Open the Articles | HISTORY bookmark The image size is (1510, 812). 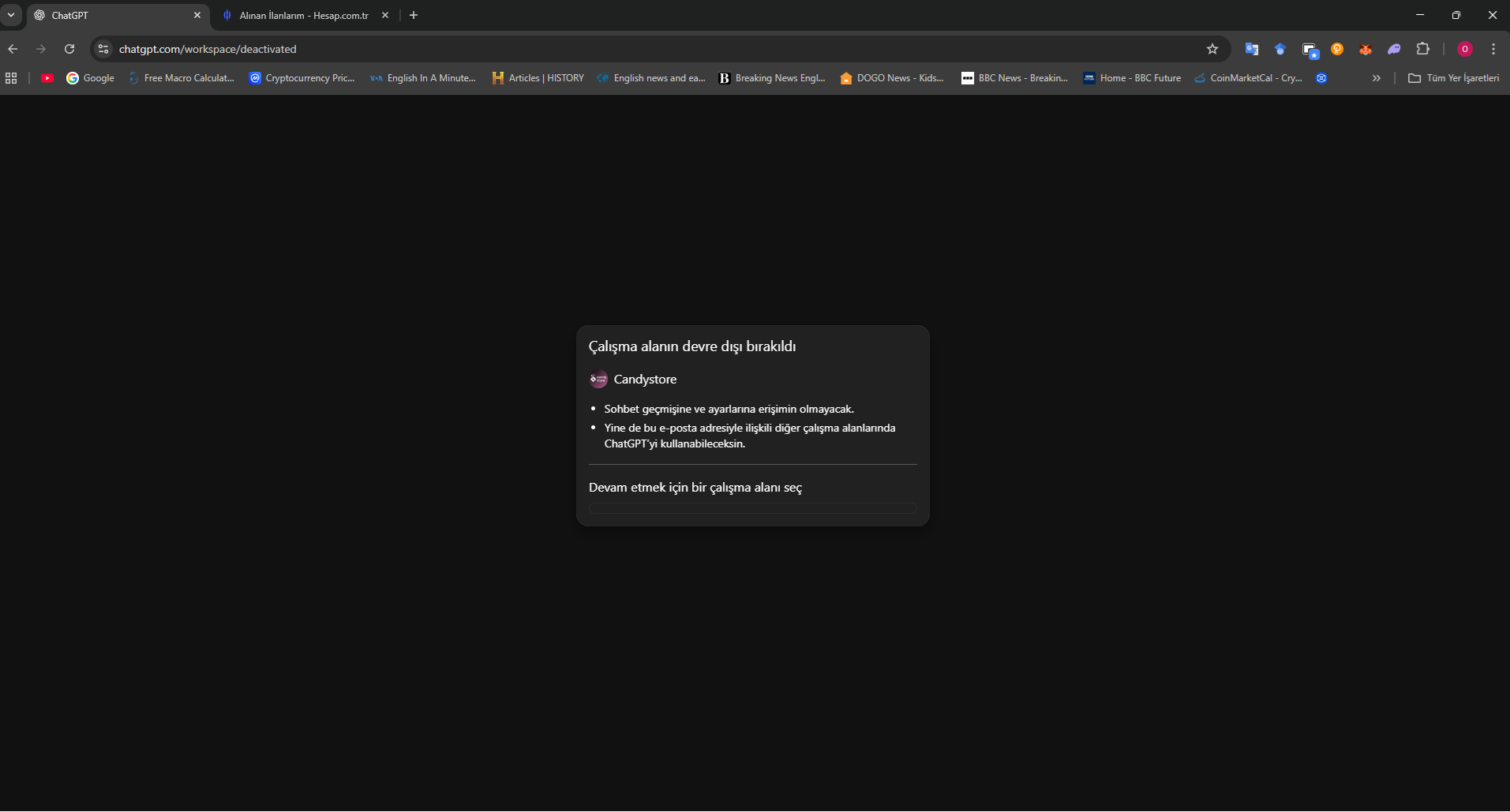(x=538, y=78)
